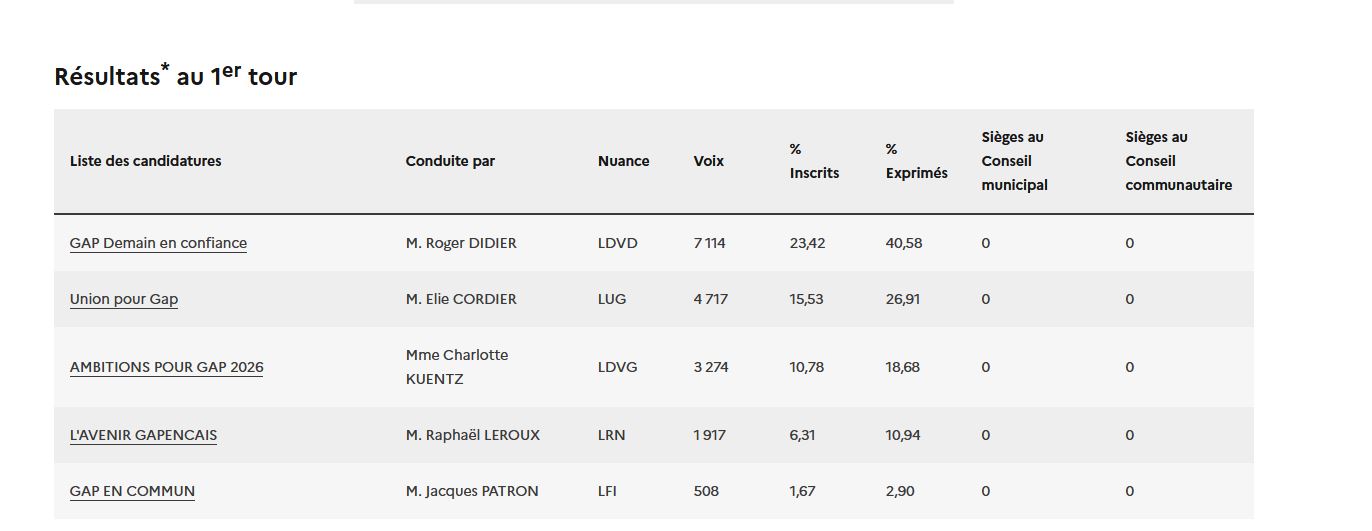This screenshot has height=531, width=1372.
Task: Click the Conduite par column header
Action: (x=450, y=161)
